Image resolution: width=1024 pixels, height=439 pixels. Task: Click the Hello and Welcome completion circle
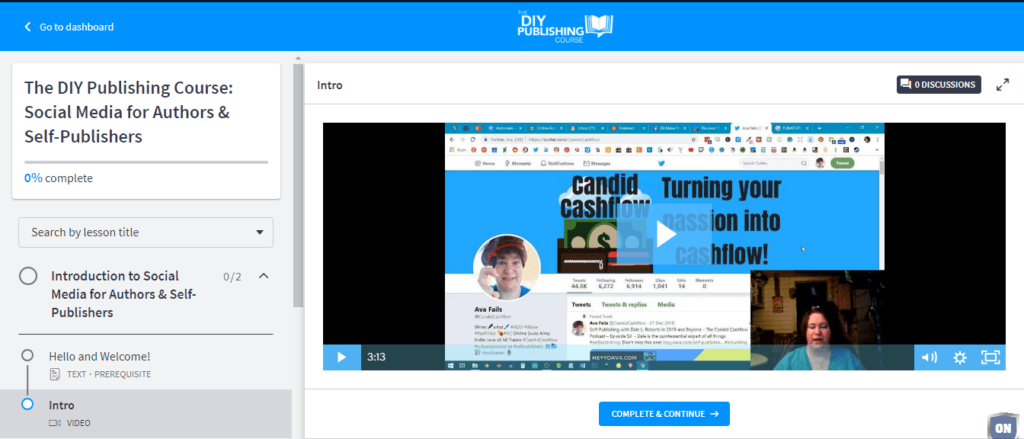(27, 355)
